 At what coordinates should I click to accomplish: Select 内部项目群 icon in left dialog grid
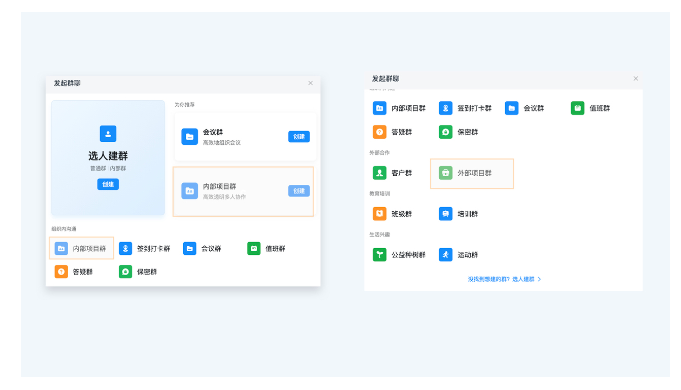(61, 248)
